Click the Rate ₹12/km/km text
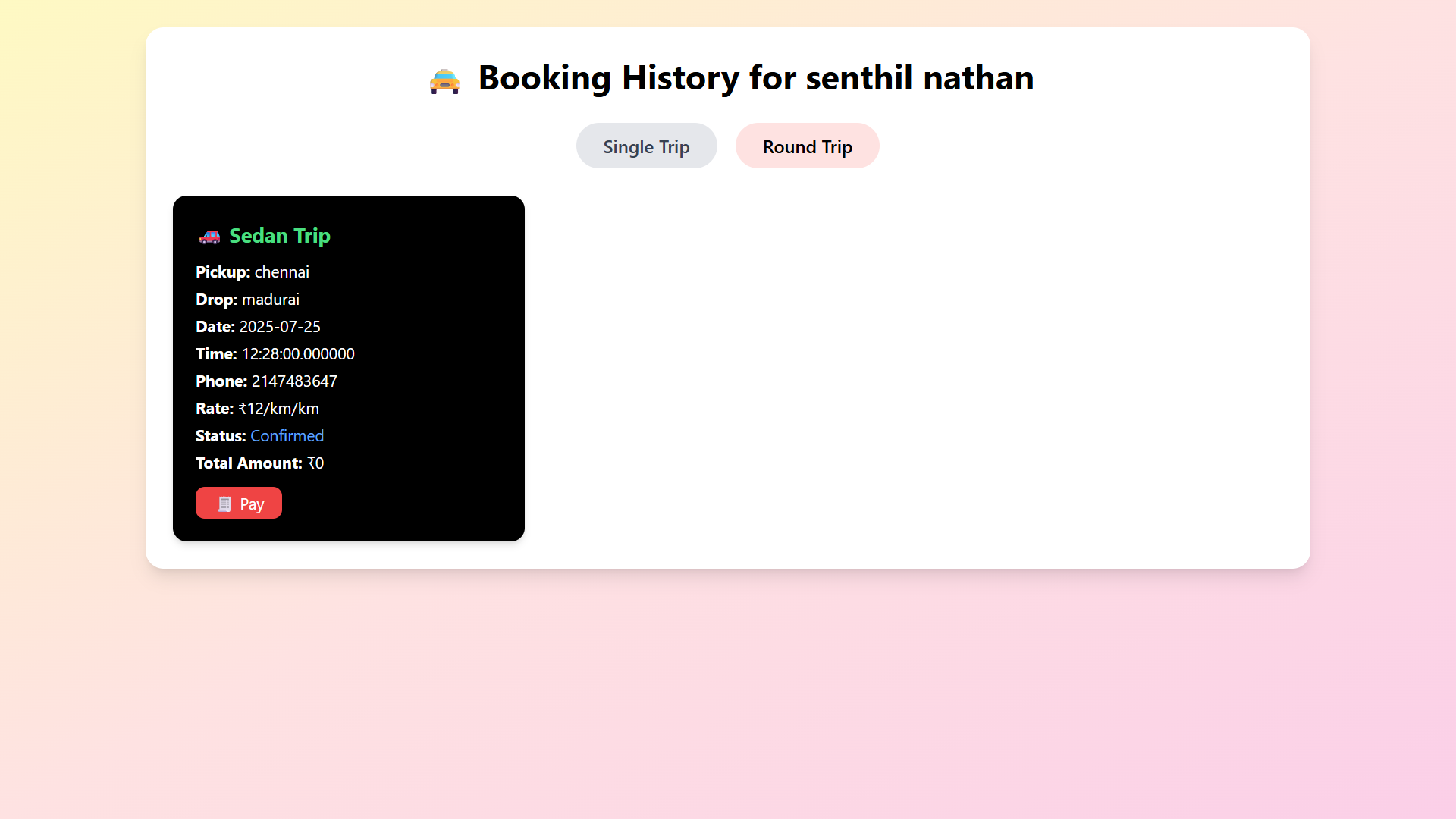 278,409
